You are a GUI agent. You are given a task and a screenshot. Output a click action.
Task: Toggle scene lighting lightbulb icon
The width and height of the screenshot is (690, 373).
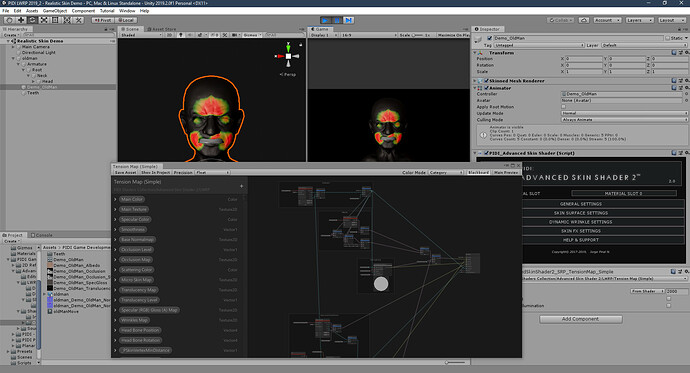pyautogui.click(x=180, y=35)
